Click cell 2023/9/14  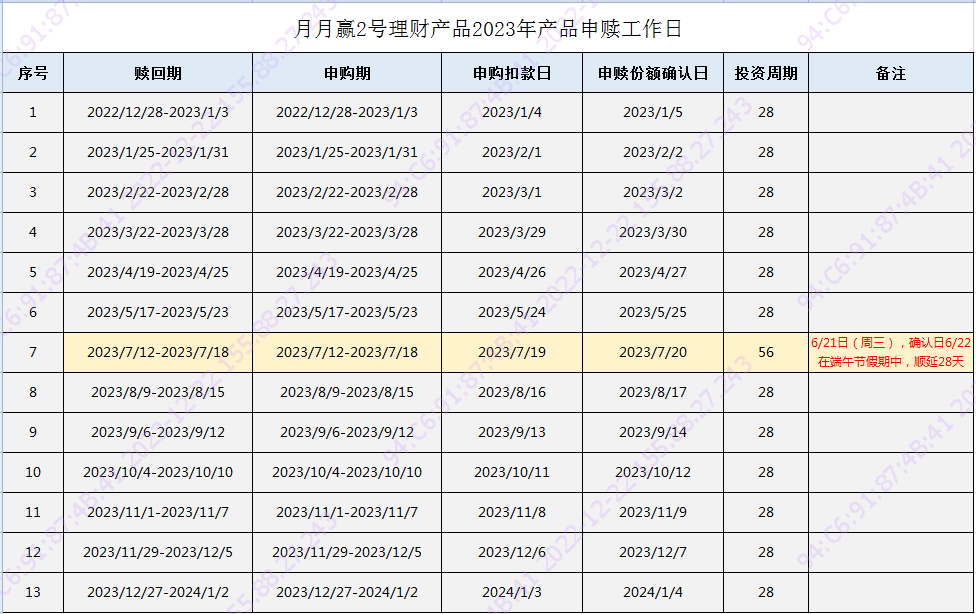[x=653, y=432]
